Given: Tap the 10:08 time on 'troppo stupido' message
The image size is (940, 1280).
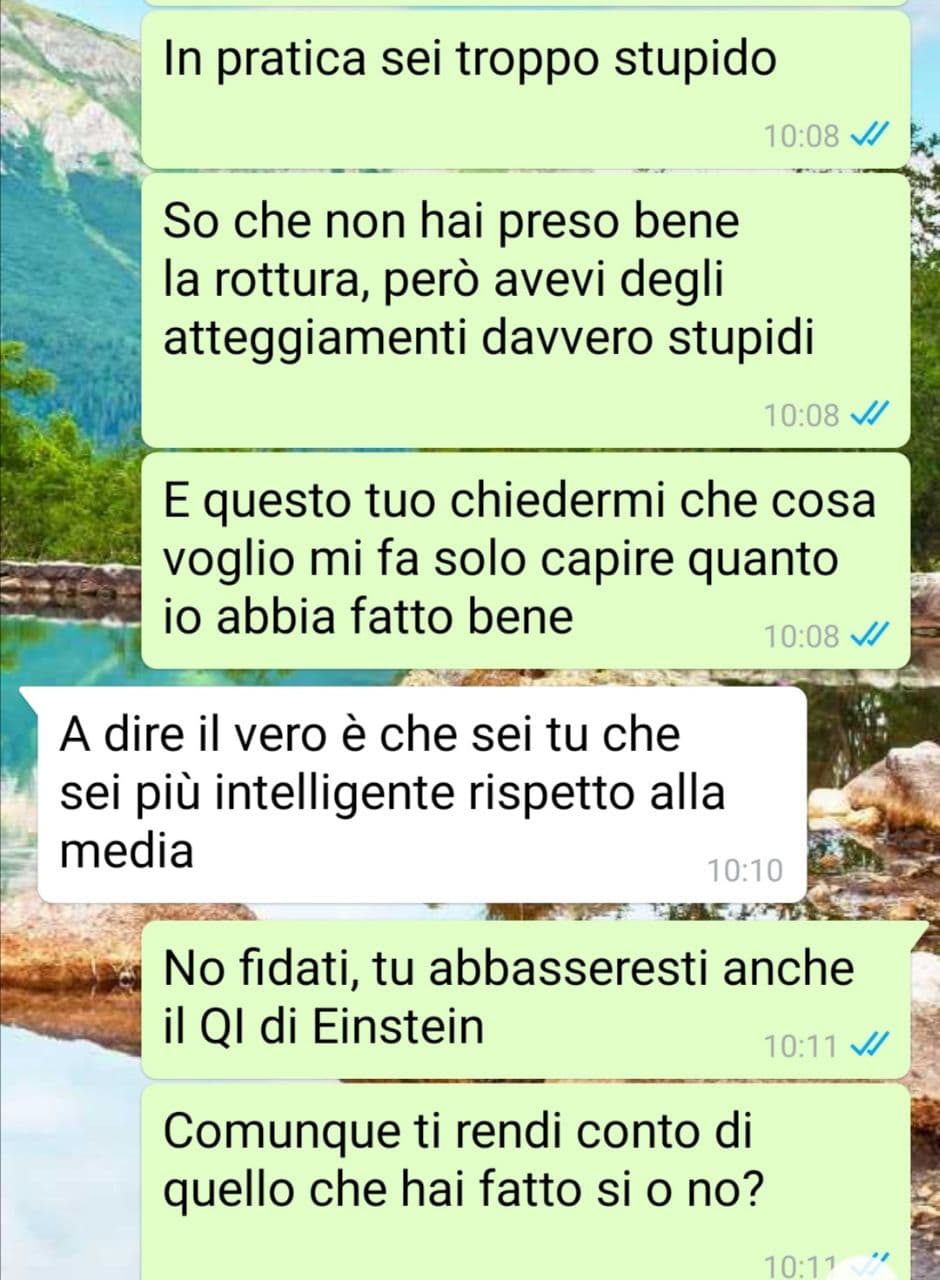Looking at the screenshot, I should pos(802,136).
